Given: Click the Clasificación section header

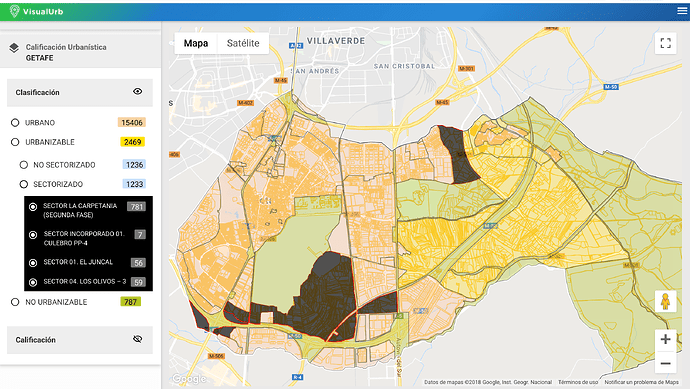Looking at the screenshot, I should [80, 92].
